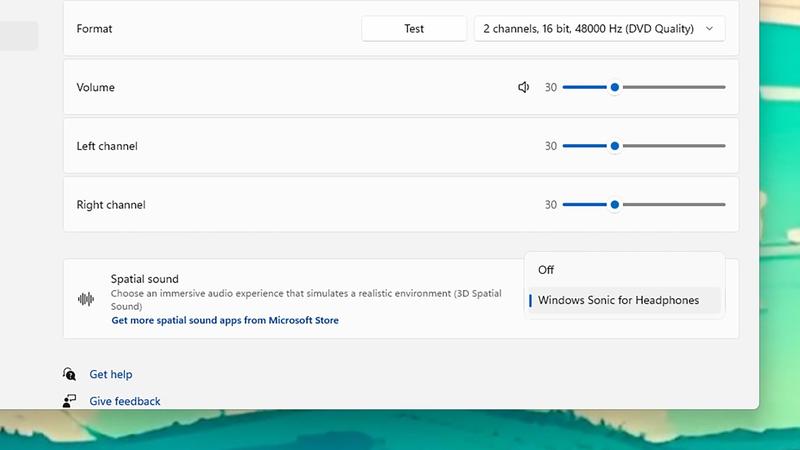
Task: Open Get more spatial sound apps link
Action: tap(225, 321)
